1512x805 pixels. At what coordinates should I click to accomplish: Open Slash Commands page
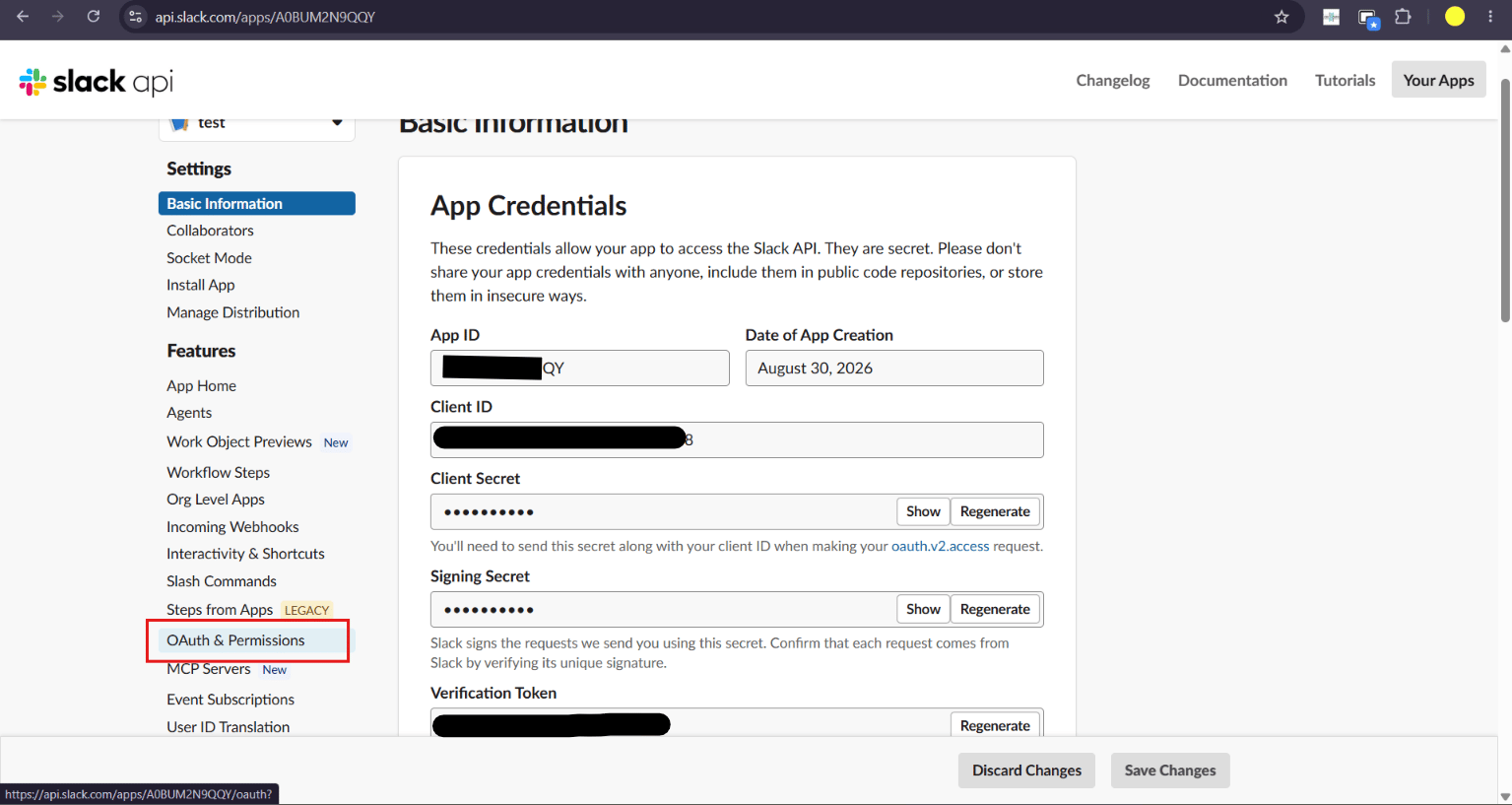pyautogui.click(x=222, y=581)
